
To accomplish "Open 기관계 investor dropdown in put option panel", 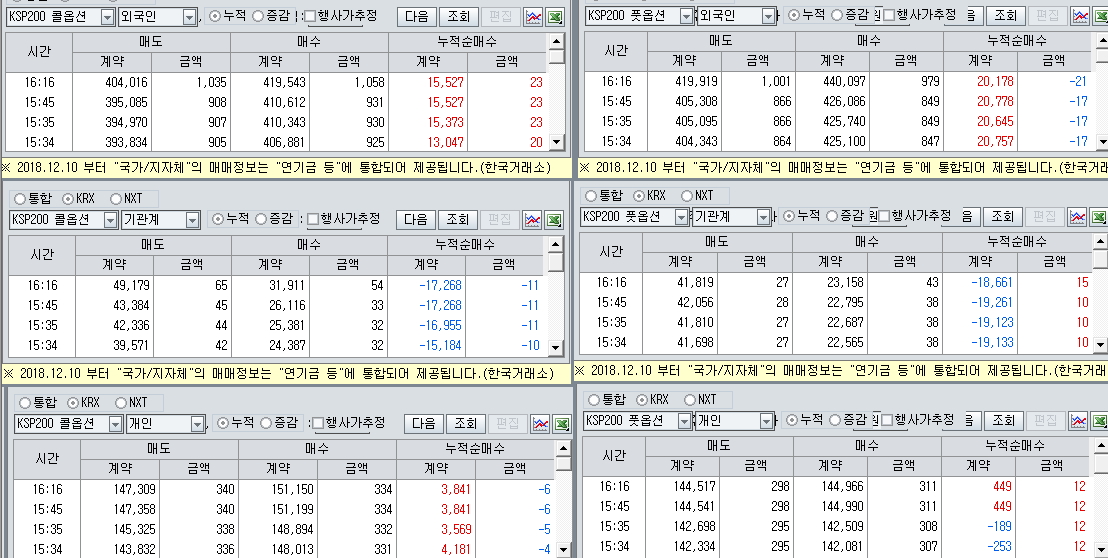I will 763,217.
